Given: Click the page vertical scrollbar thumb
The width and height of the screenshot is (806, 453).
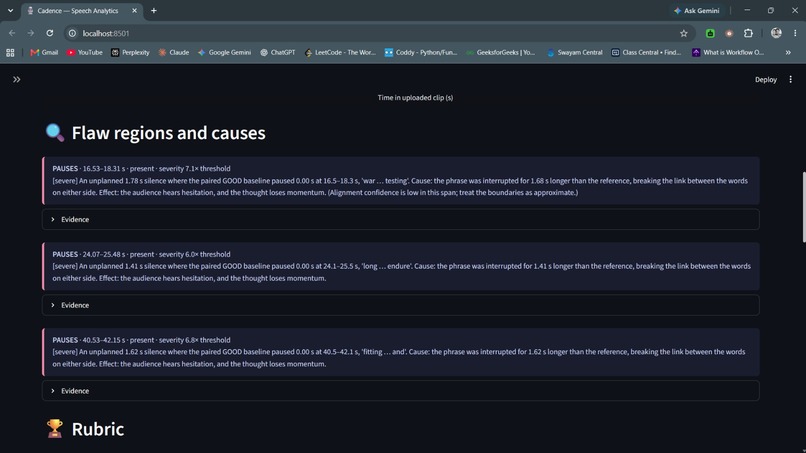Looking at the screenshot, I should coord(803,207).
